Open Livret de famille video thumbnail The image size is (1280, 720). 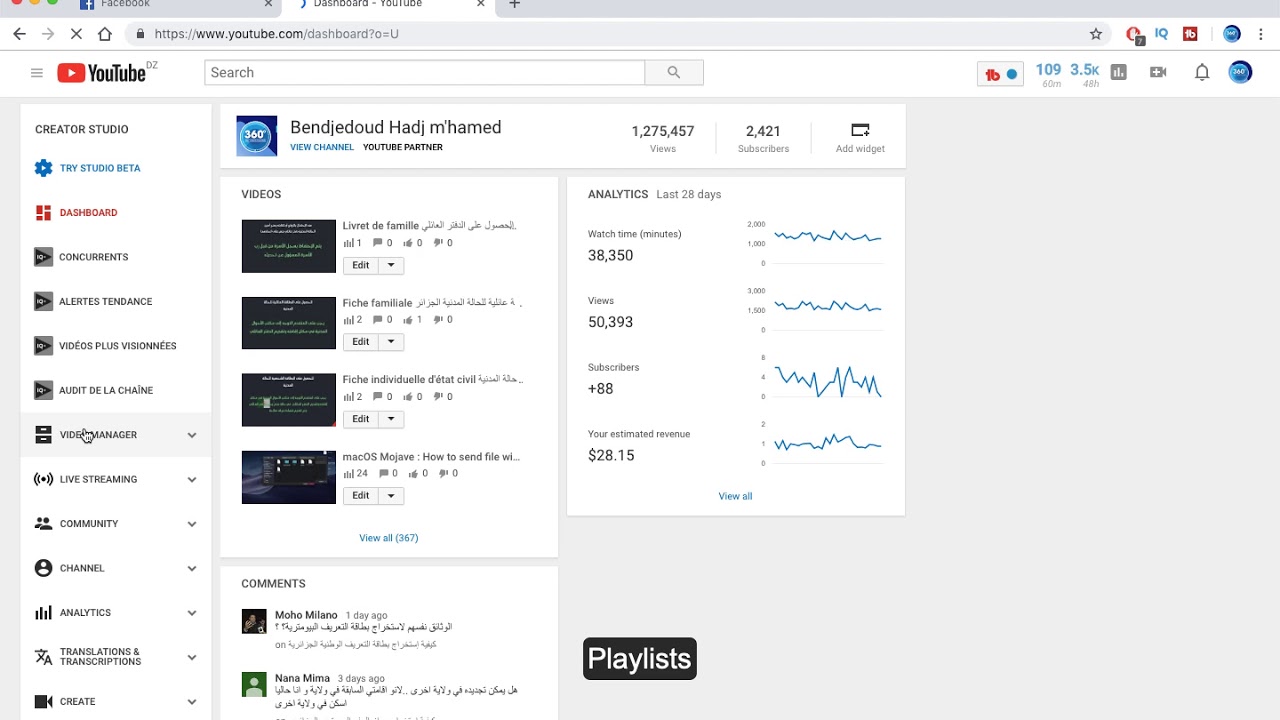pos(289,246)
